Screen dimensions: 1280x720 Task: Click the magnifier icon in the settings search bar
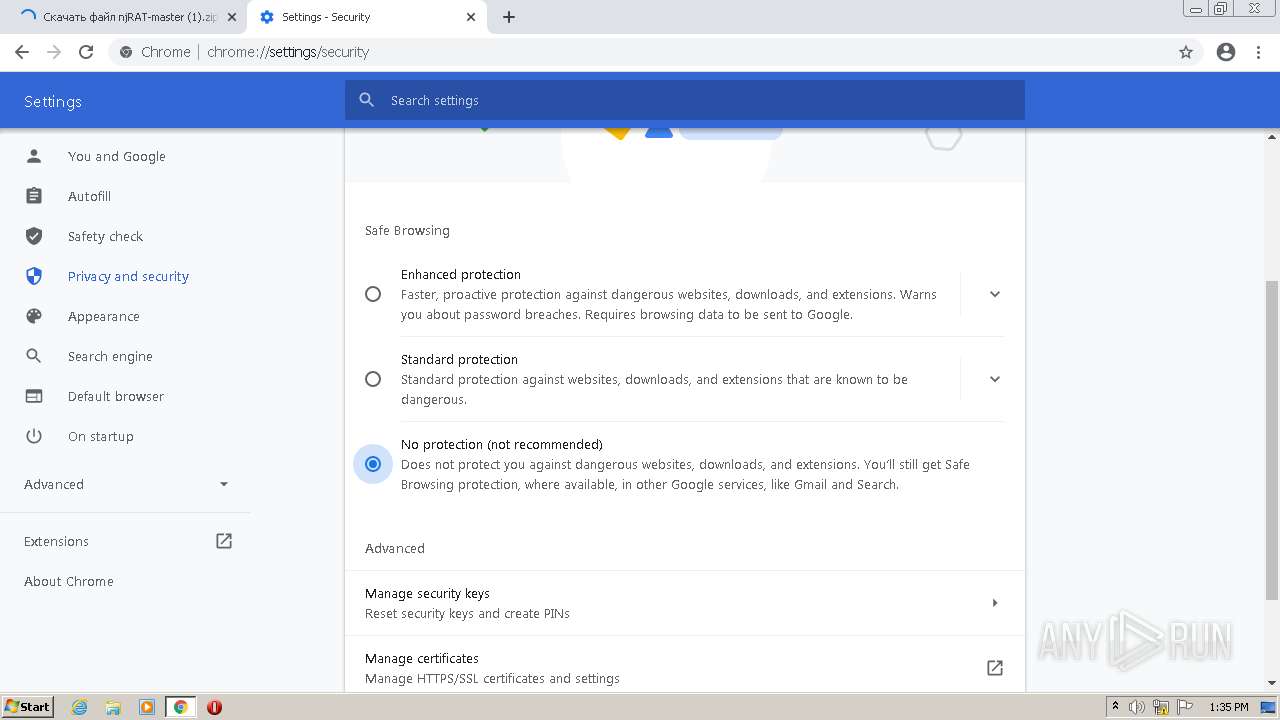pyautogui.click(x=367, y=100)
